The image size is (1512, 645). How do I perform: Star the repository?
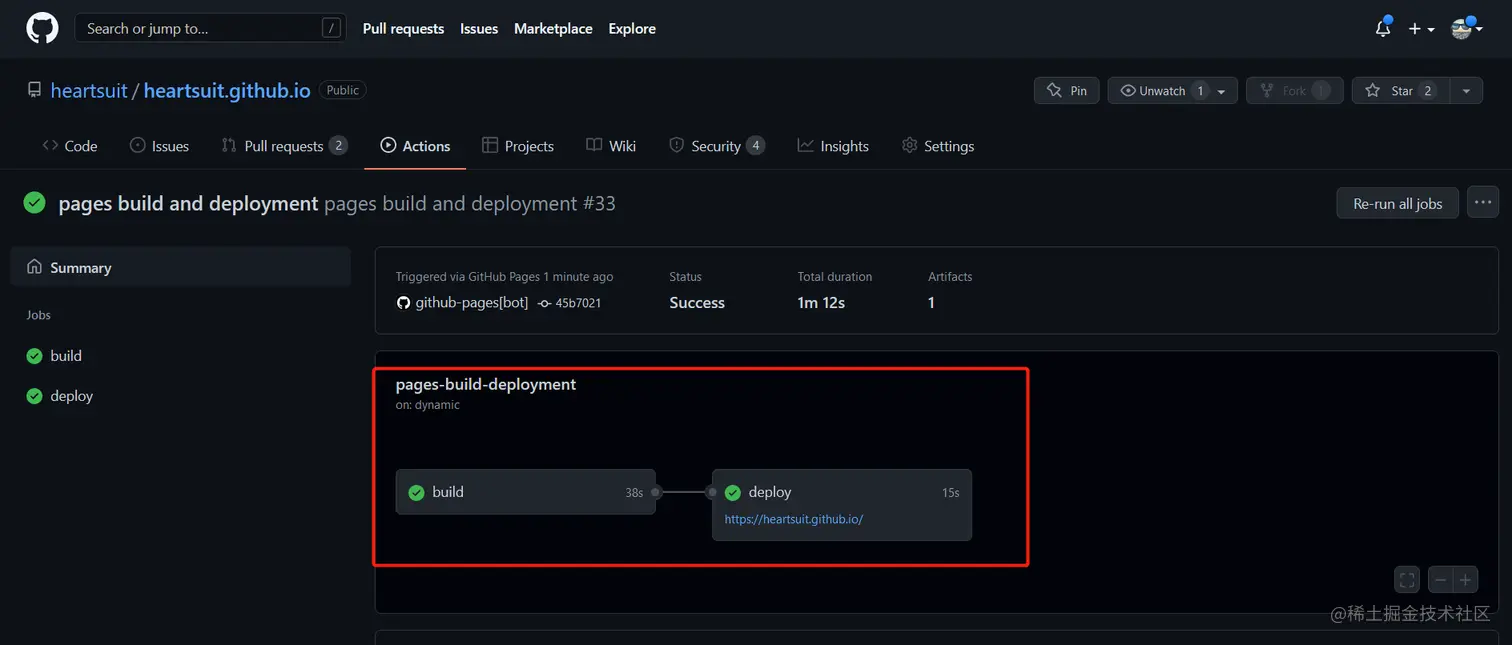1402,90
